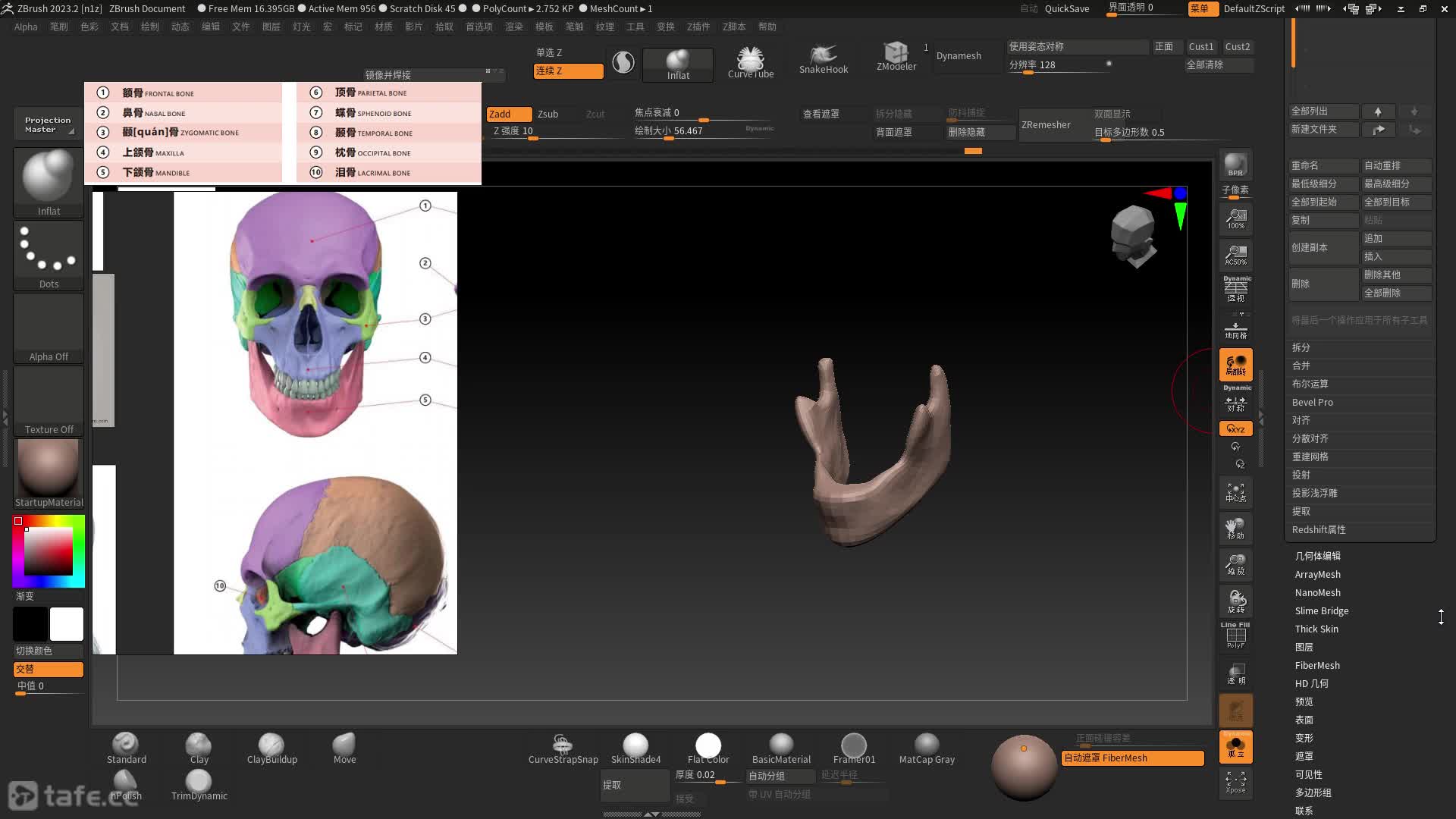1456x819 pixels.
Task: Click the center point (中心点) frame icon
Action: 1235,492
